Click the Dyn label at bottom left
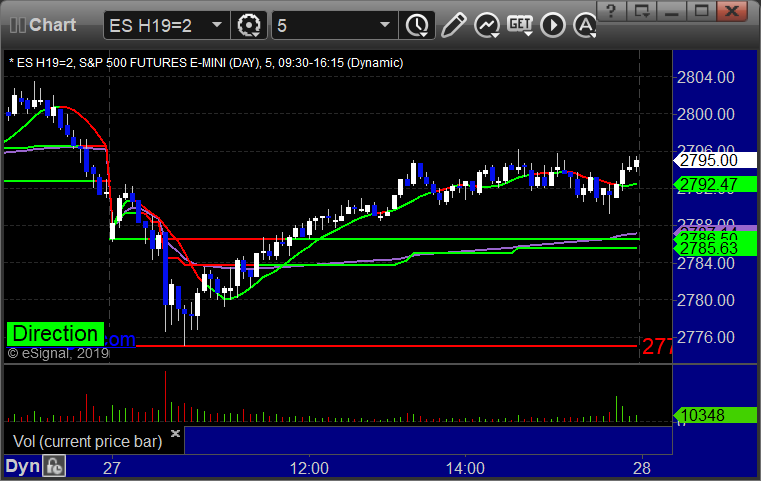Screen dimensions: 761x481 point(22,466)
